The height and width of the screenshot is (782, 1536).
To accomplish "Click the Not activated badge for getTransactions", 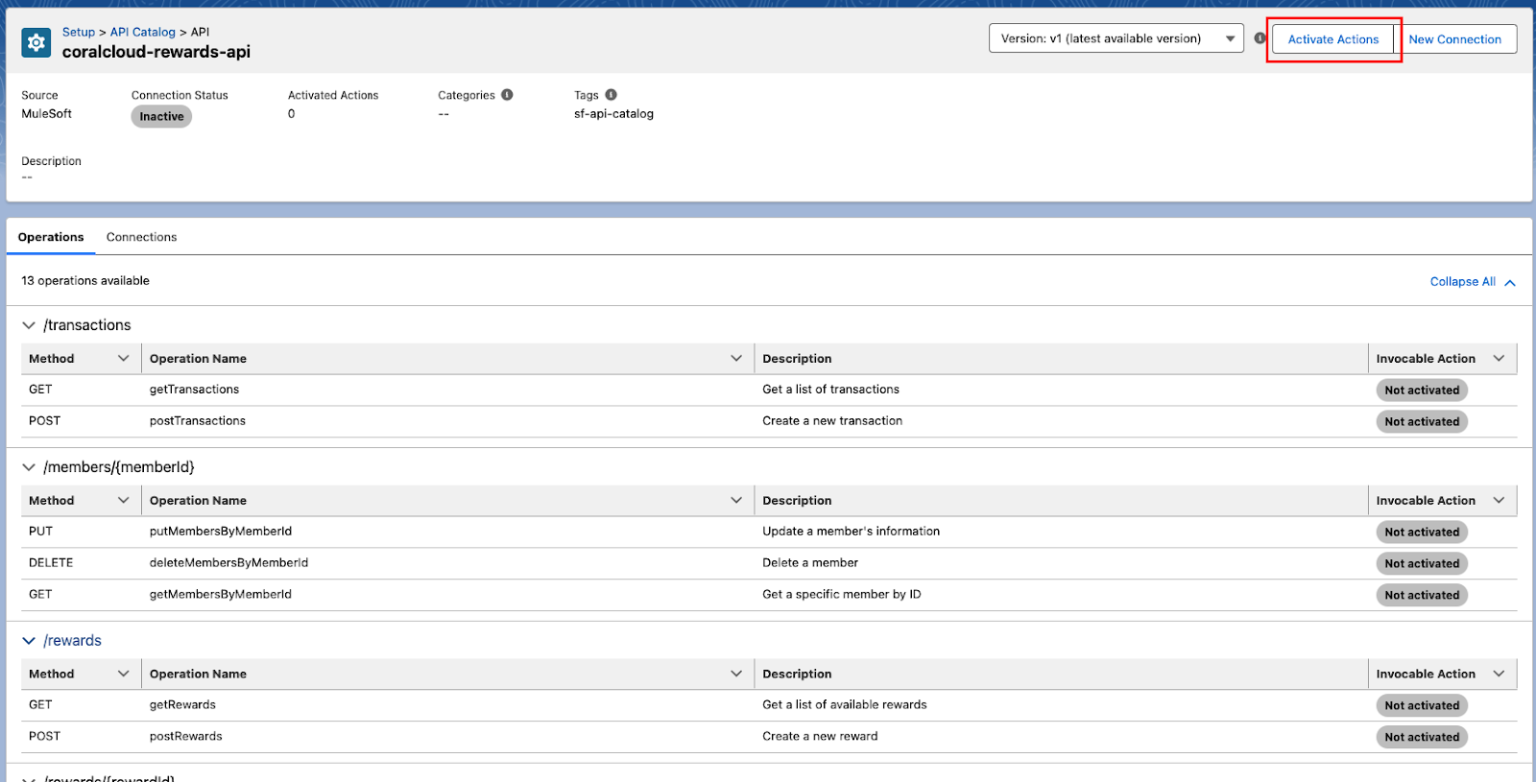I will coord(1421,389).
